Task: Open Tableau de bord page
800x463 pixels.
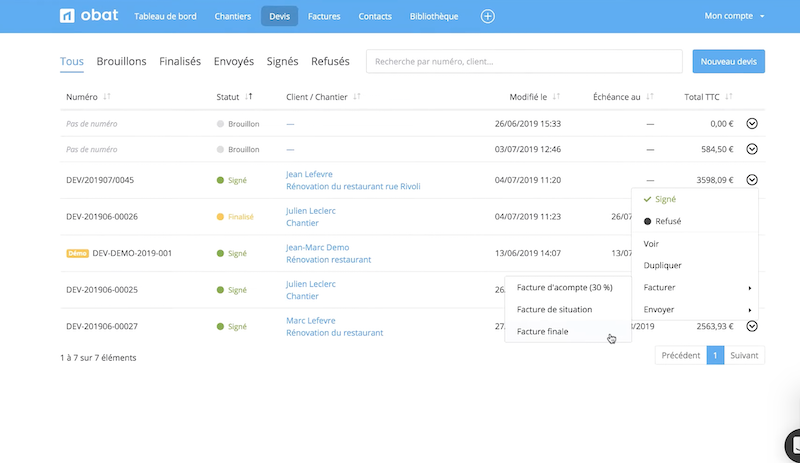Action: point(165,16)
